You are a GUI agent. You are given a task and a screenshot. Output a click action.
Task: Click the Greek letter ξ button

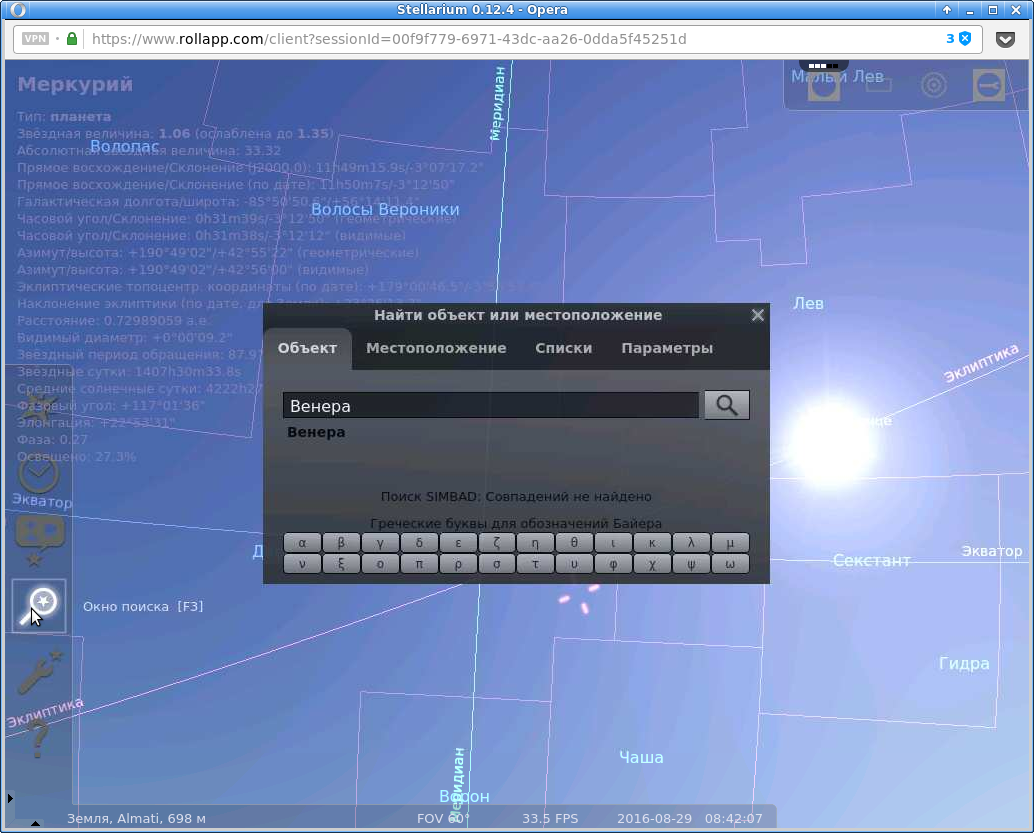pyautogui.click(x=341, y=564)
